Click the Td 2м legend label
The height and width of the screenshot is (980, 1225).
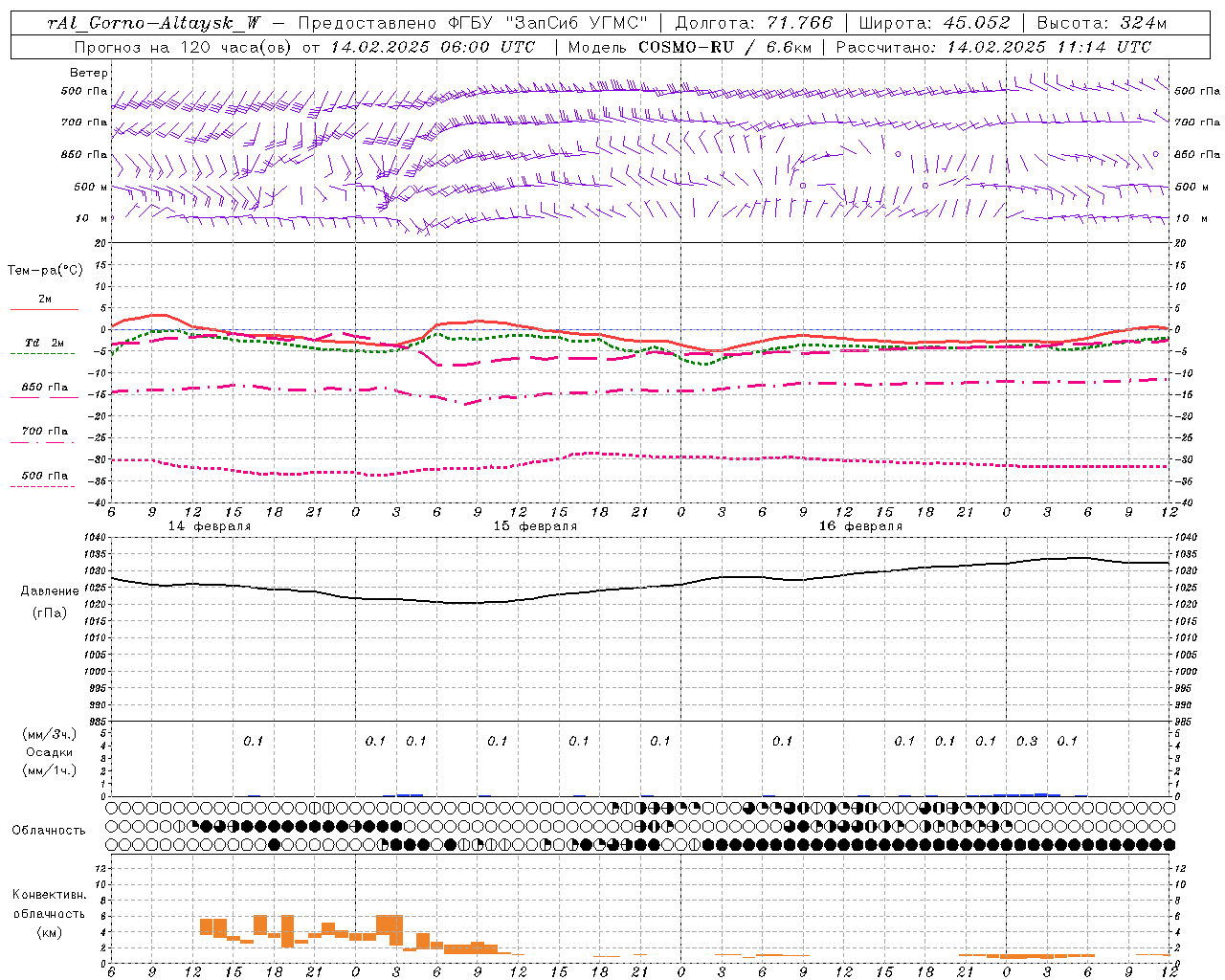[45, 343]
